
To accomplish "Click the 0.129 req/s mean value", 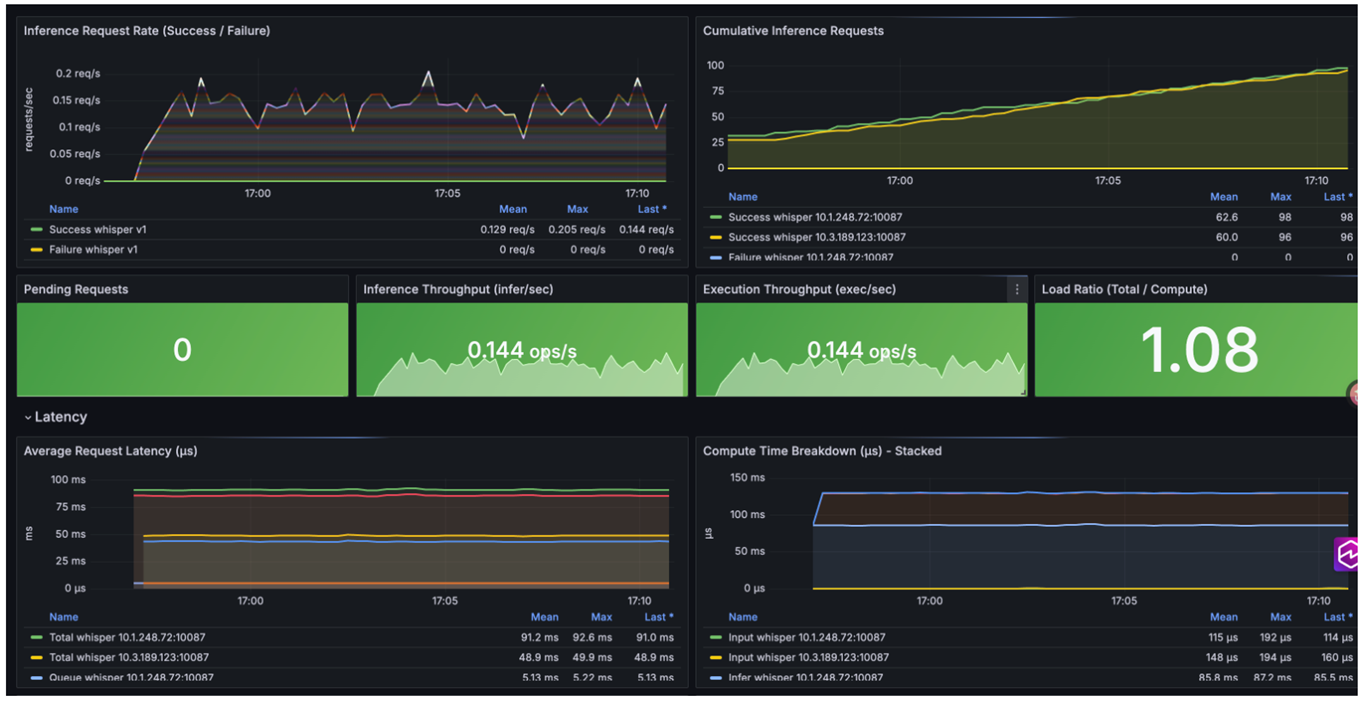I will 507,229.
